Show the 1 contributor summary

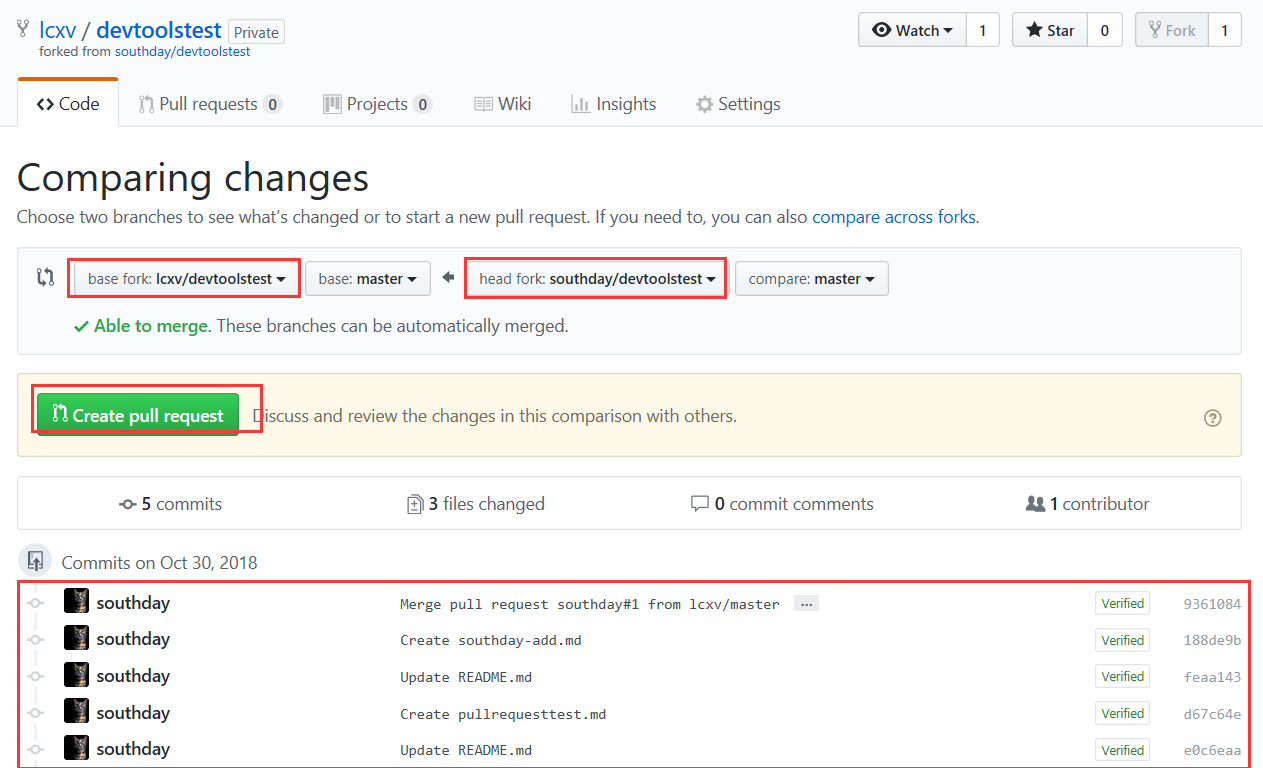tap(1088, 504)
